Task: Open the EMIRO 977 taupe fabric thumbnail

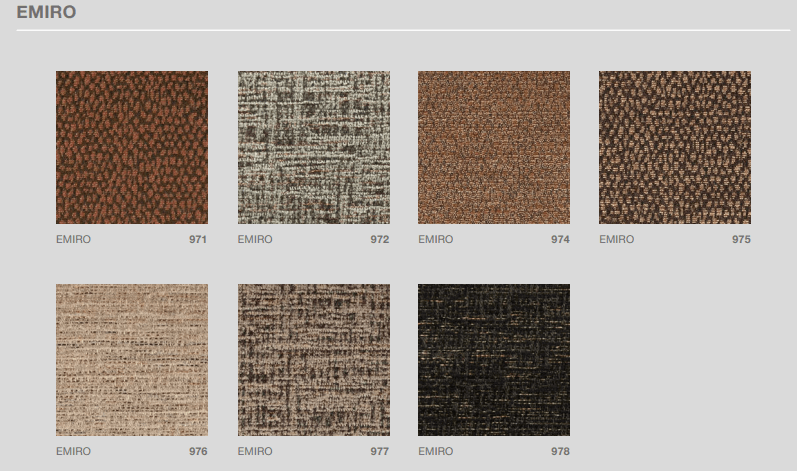Action: pyautogui.click(x=314, y=360)
